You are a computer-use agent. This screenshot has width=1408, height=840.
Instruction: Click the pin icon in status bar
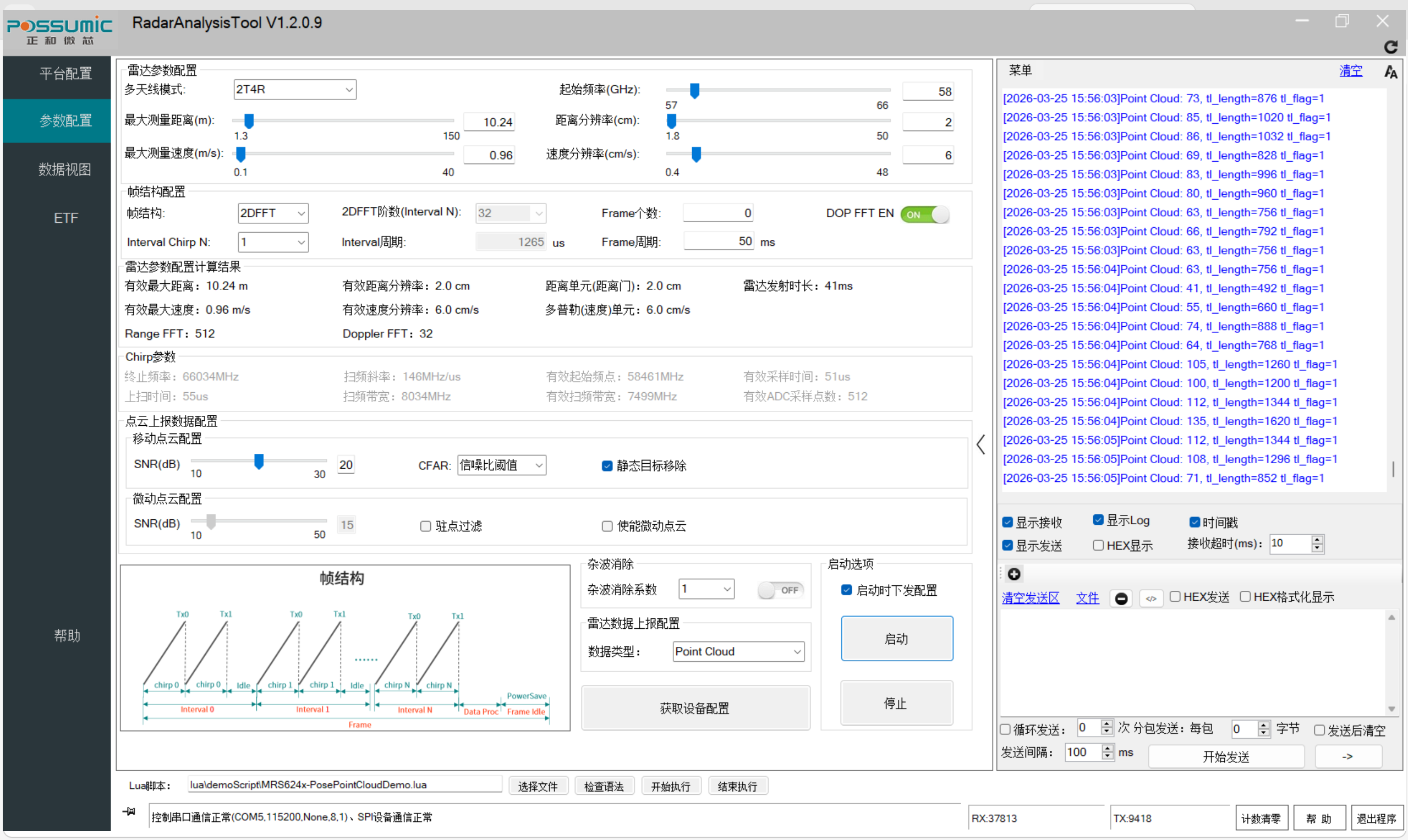point(129,811)
